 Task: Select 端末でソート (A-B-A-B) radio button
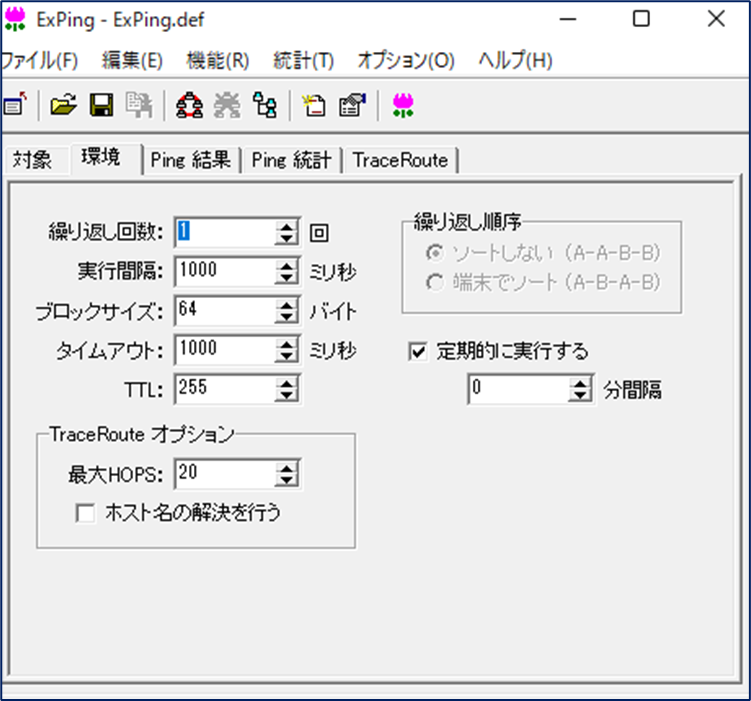click(x=434, y=283)
